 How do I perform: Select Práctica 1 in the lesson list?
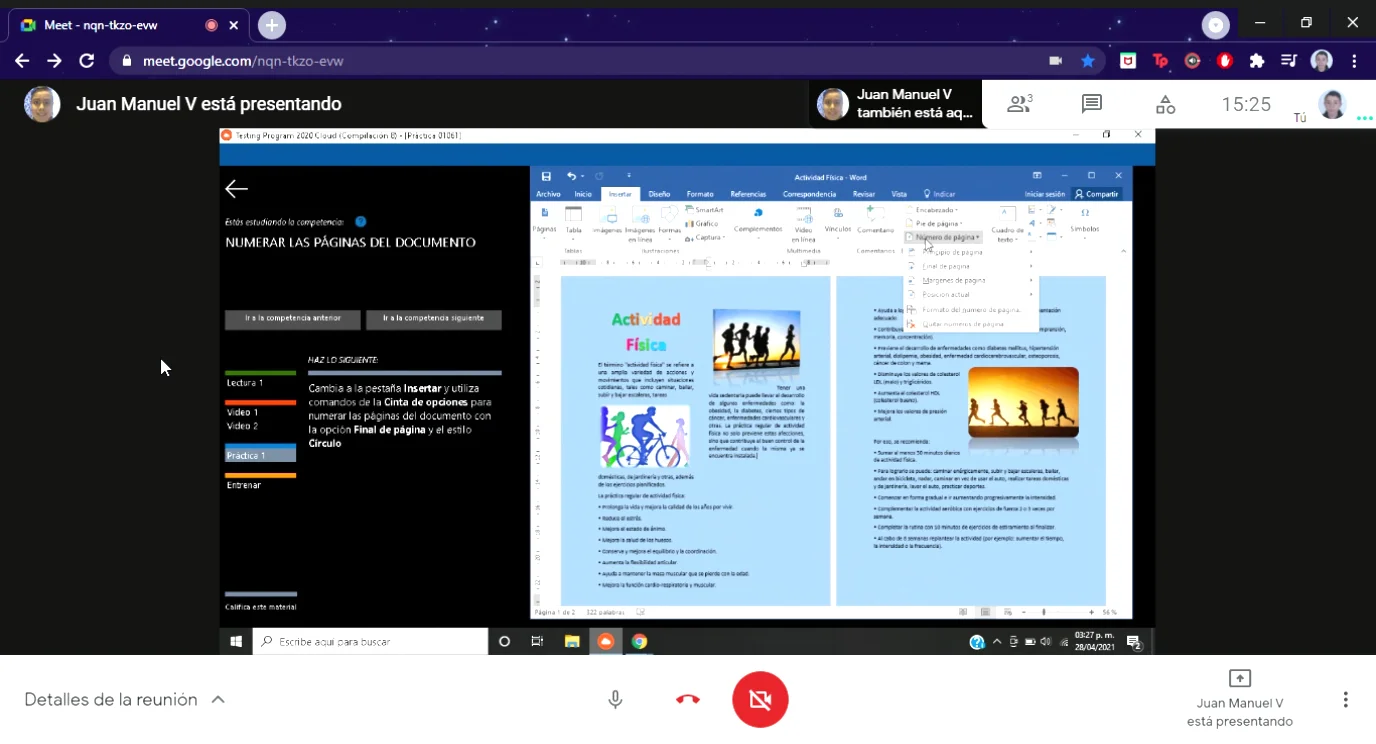(x=260, y=455)
